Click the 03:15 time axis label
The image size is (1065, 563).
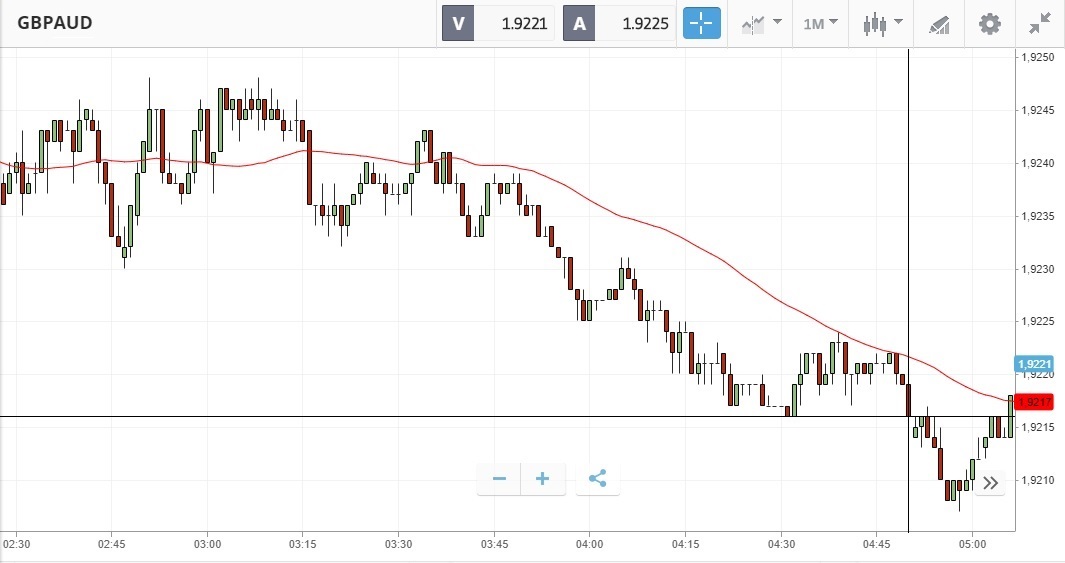302,544
